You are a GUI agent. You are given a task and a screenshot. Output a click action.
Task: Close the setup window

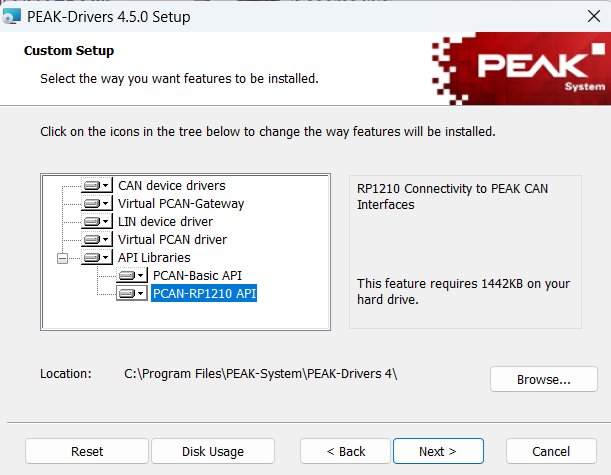[x=594, y=16]
